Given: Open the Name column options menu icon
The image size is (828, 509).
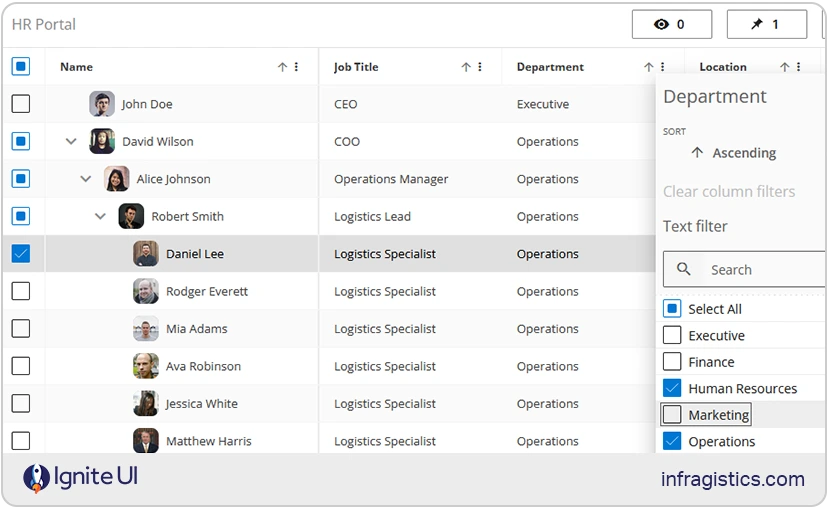Looking at the screenshot, I should pyautogui.click(x=296, y=67).
